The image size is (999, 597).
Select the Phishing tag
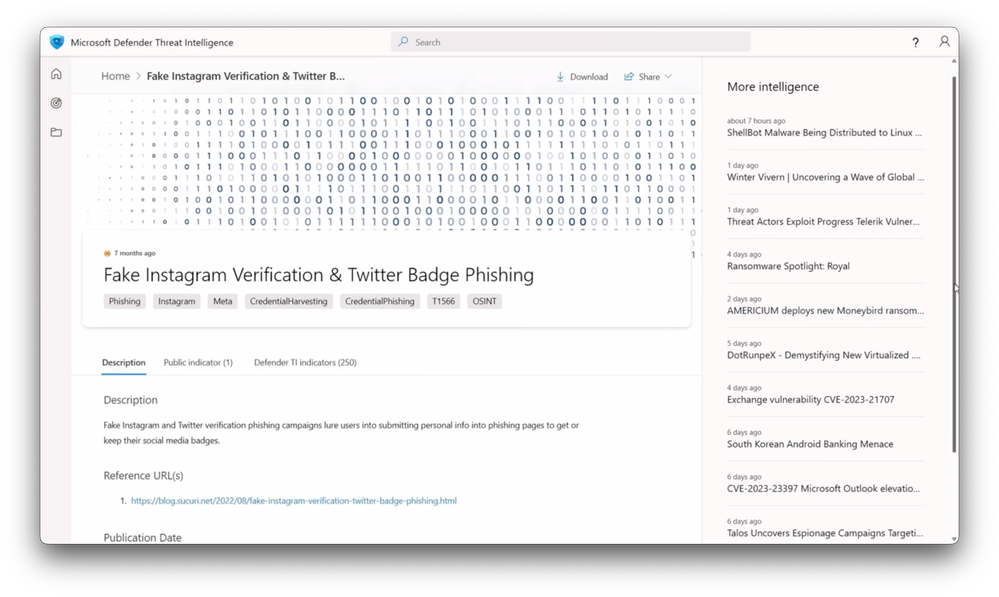tap(124, 301)
